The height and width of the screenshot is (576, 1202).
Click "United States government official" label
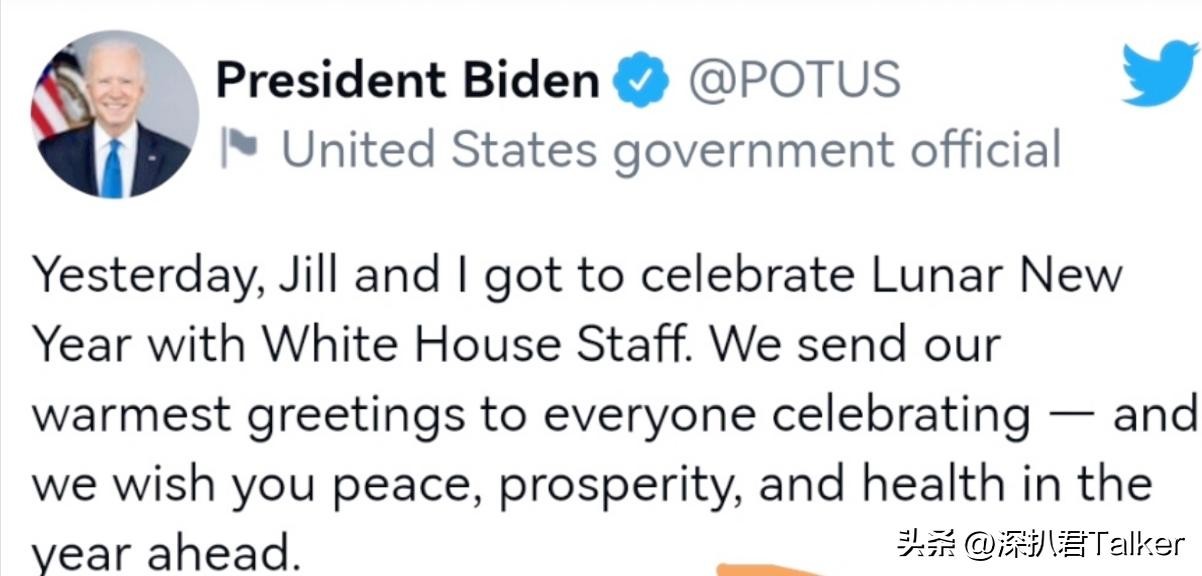pos(671,151)
